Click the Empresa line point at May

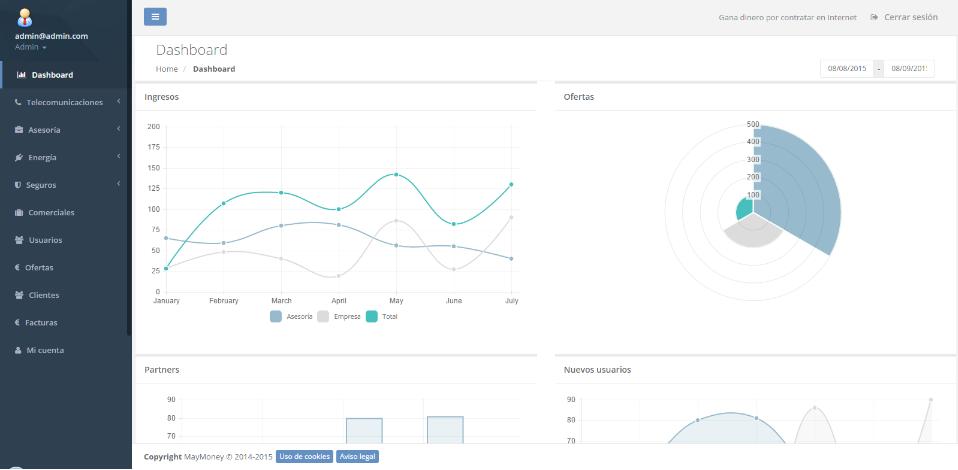click(396, 221)
